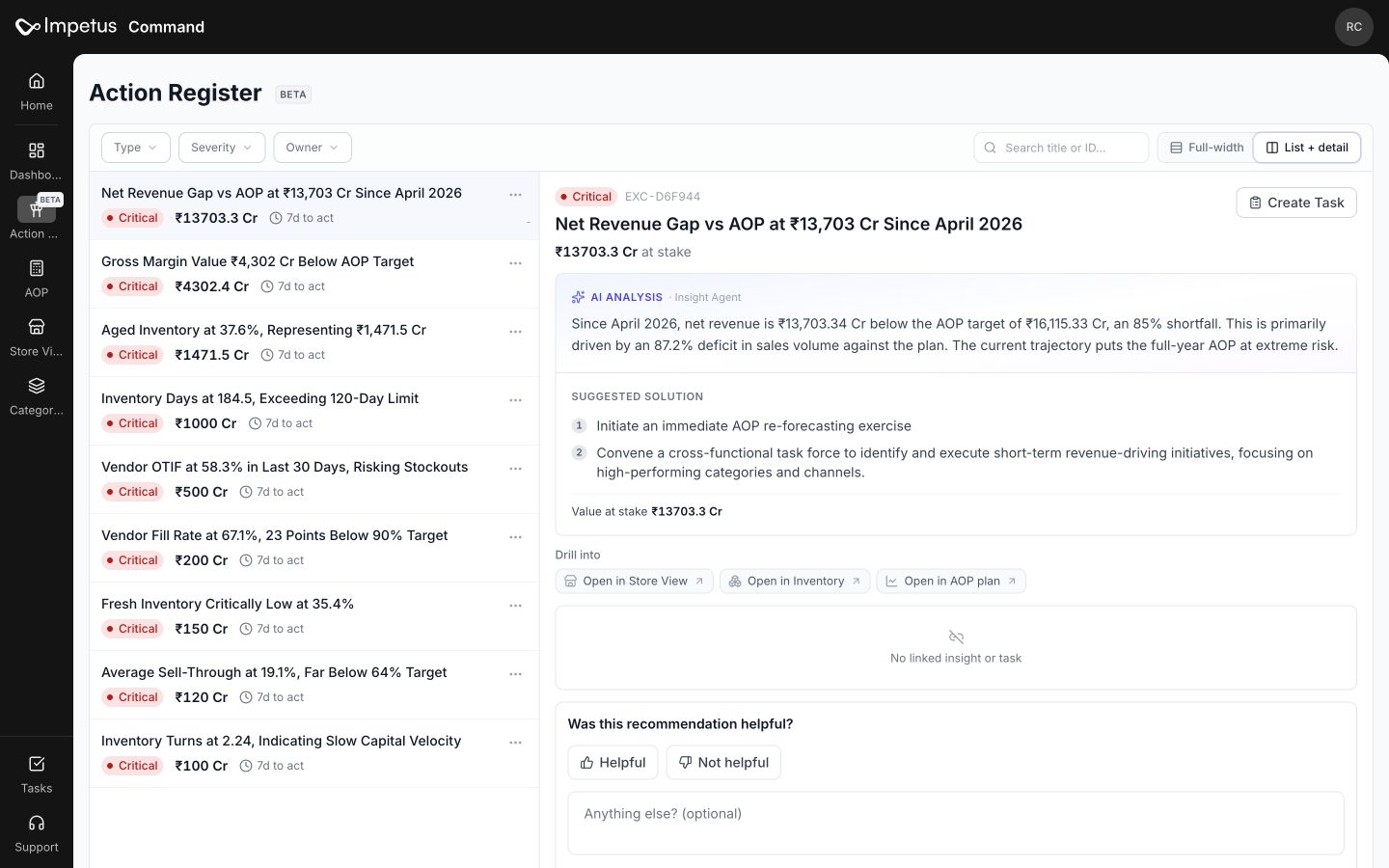This screenshot has height=868, width=1389.
Task: Open the Support headset sidebar icon
Action: click(x=37, y=823)
